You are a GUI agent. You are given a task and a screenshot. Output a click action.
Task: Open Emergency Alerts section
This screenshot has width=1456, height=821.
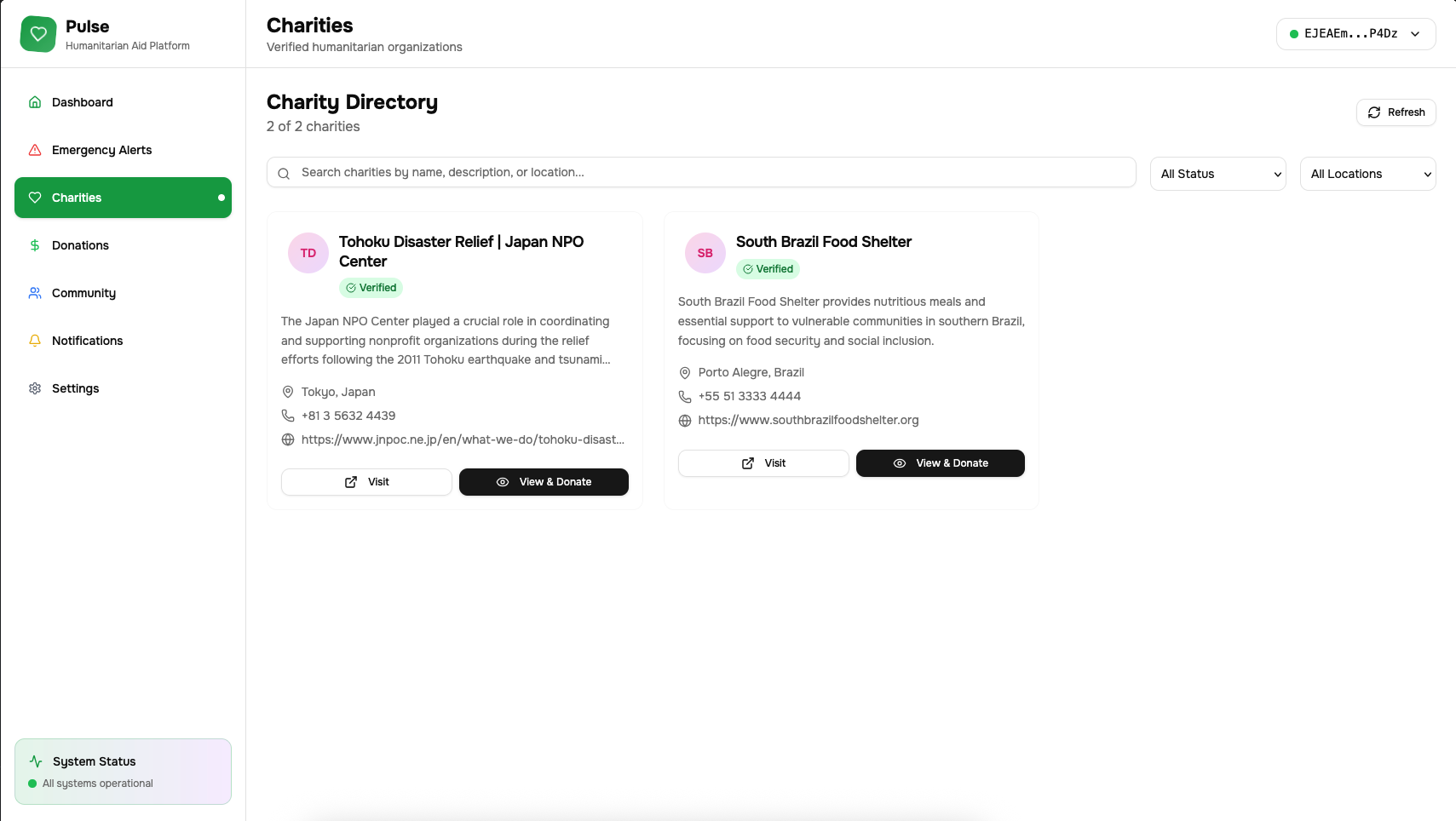(101, 150)
